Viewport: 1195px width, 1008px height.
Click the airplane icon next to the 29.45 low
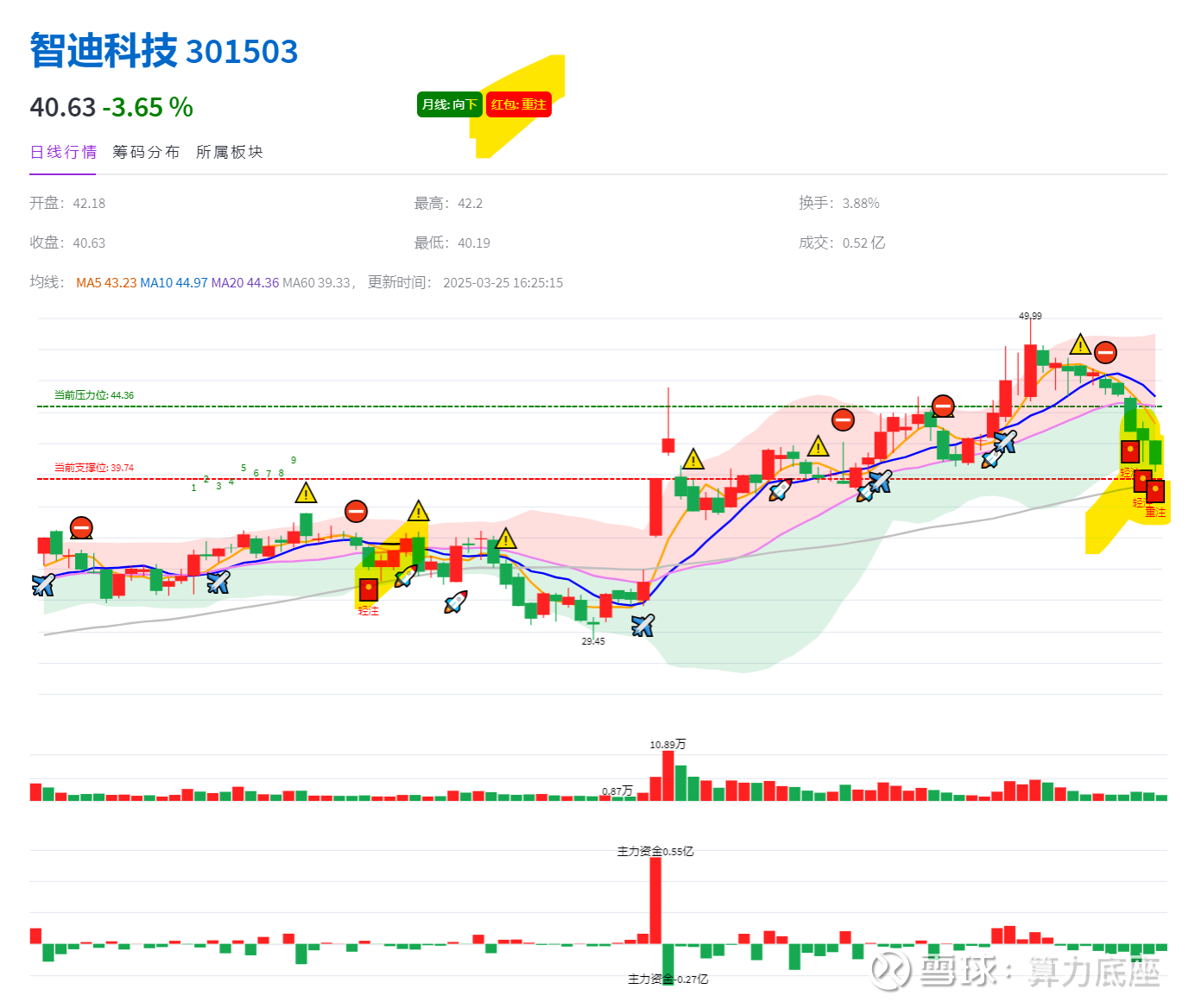(x=642, y=624)
